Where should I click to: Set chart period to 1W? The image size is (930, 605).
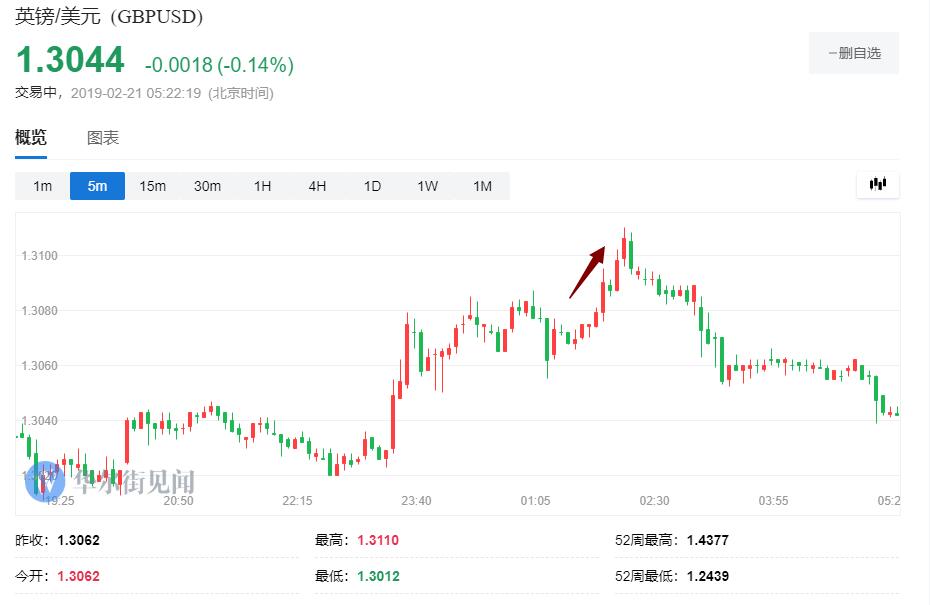[x=427, y=186]
